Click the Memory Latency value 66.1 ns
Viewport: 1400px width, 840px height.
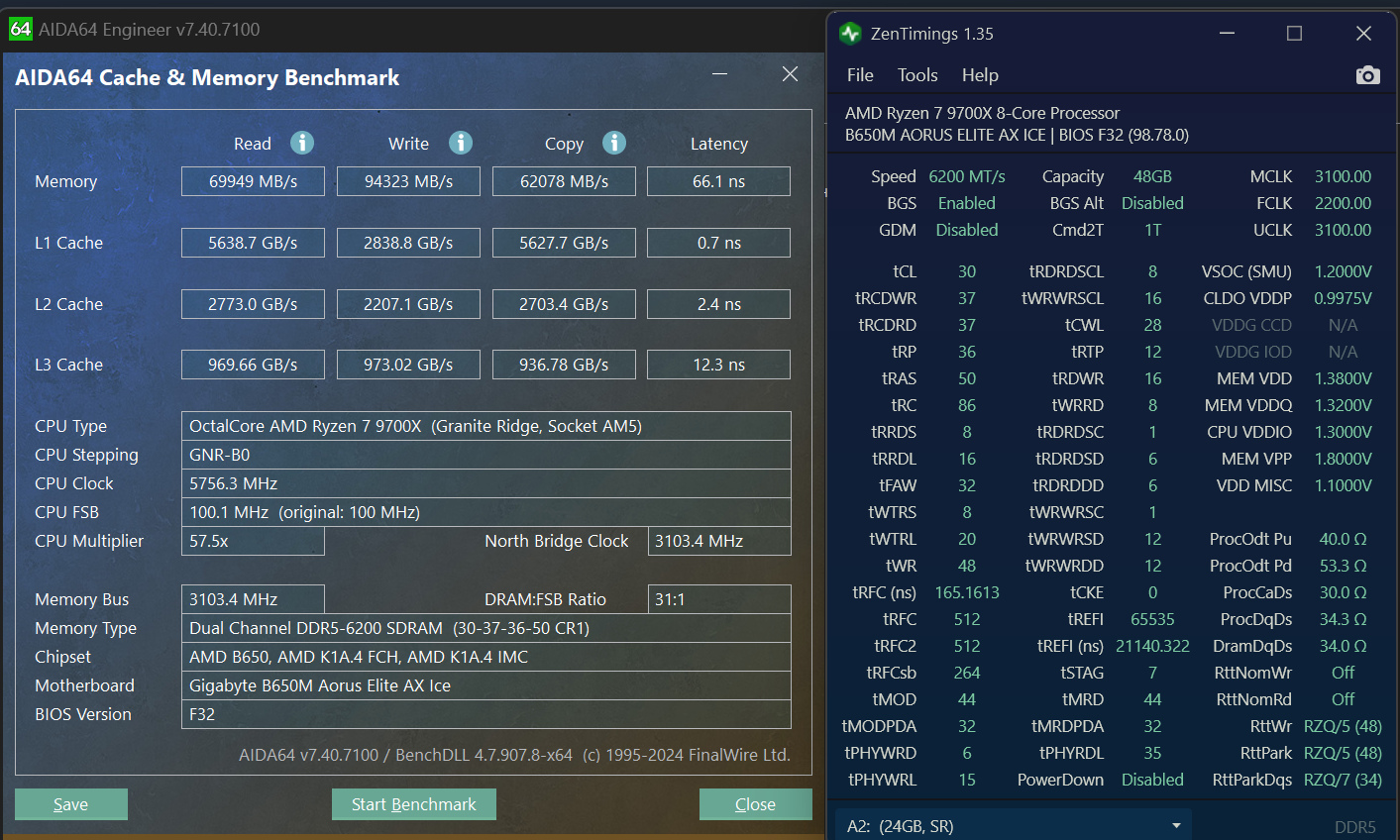tap(718, 181)
